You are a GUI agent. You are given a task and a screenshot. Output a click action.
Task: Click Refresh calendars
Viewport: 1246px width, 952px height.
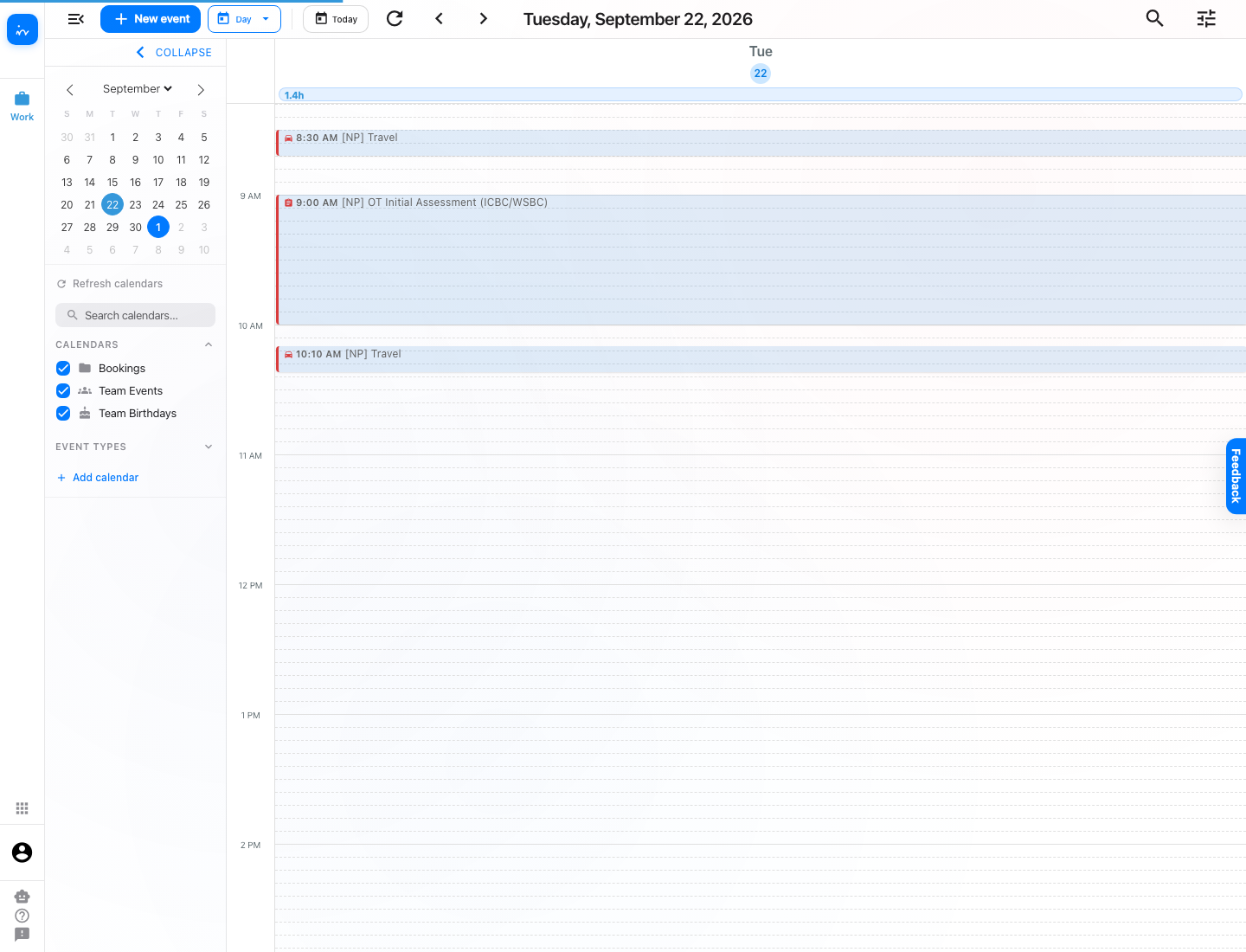point(110,284)
